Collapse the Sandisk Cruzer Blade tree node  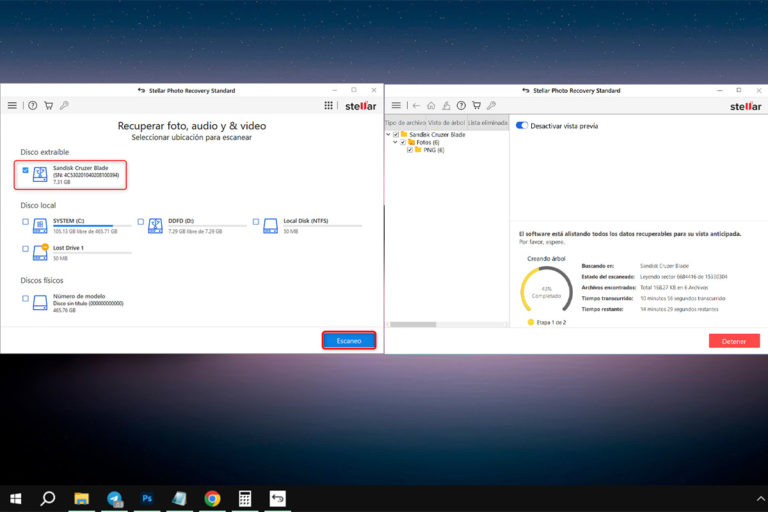[x=388, y=134]
